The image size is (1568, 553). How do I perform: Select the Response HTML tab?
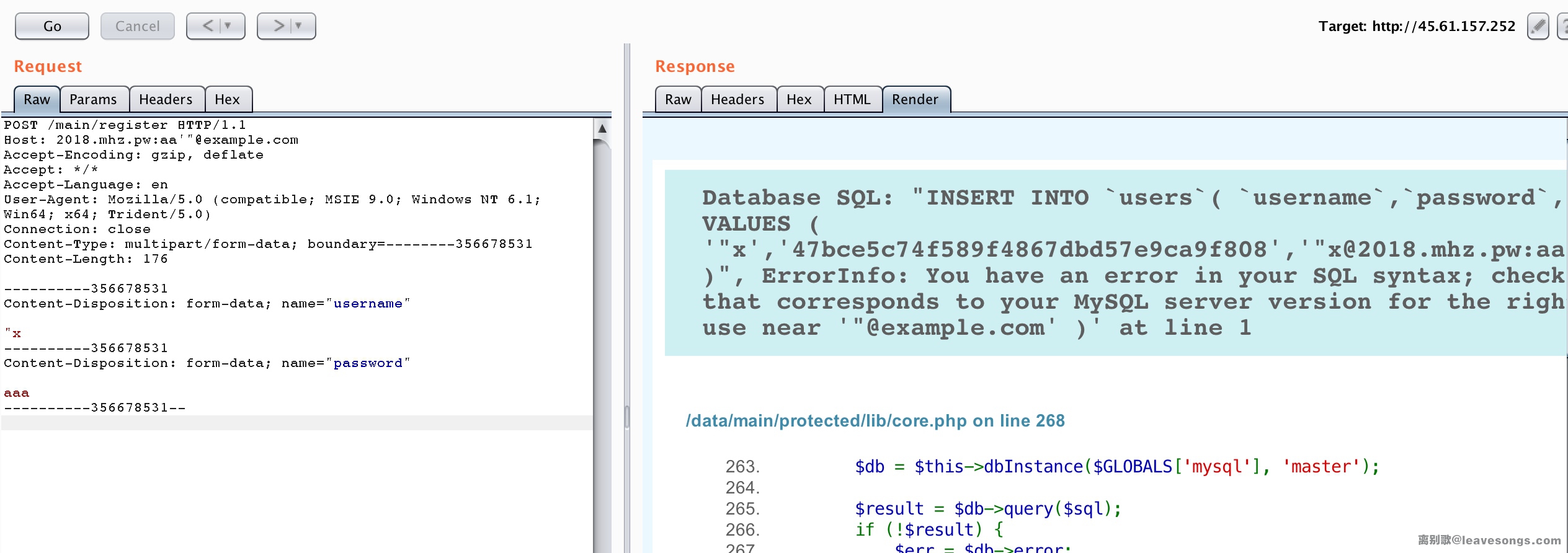852,99
